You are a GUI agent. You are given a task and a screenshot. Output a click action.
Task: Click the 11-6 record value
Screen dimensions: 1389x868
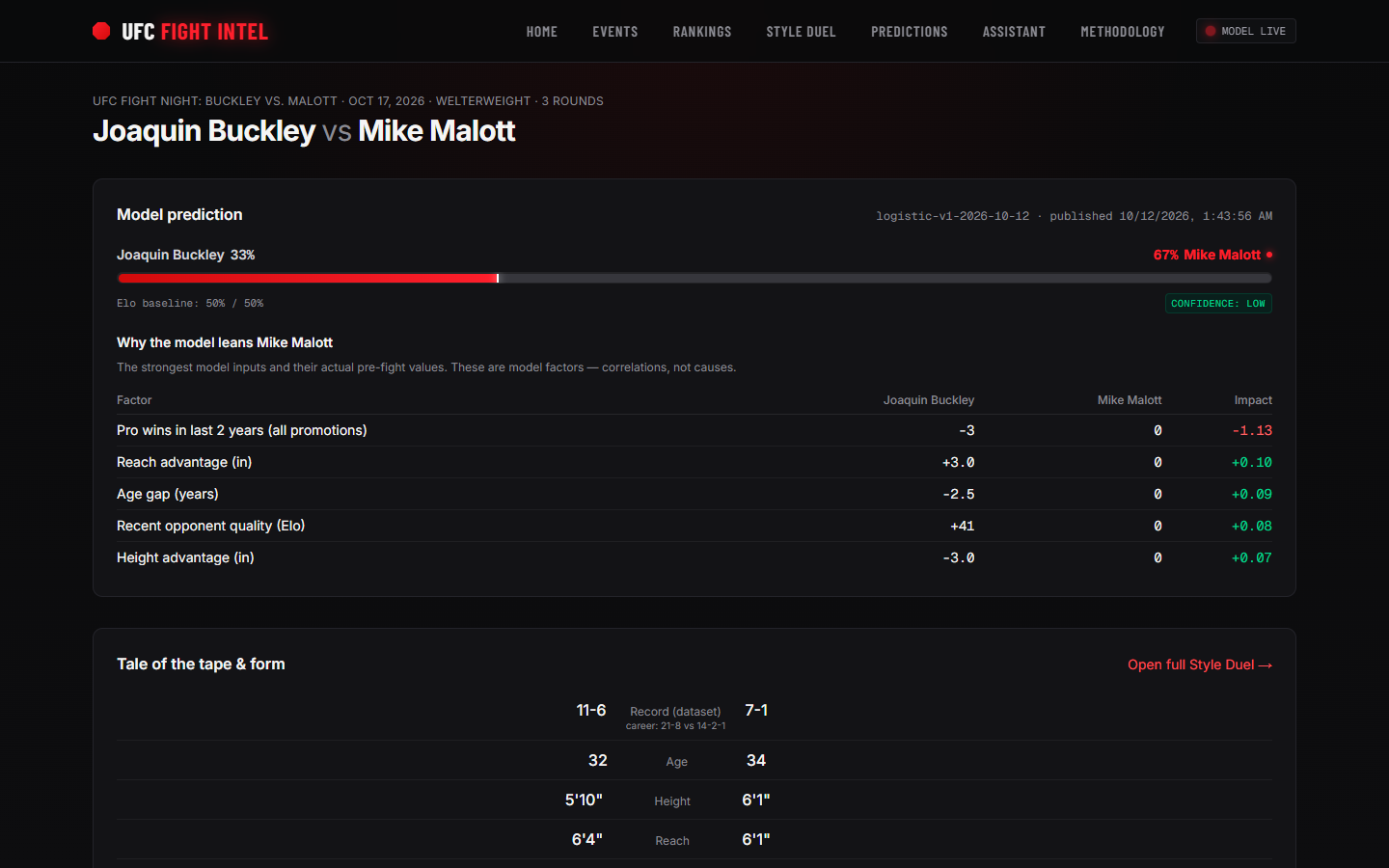591,710
